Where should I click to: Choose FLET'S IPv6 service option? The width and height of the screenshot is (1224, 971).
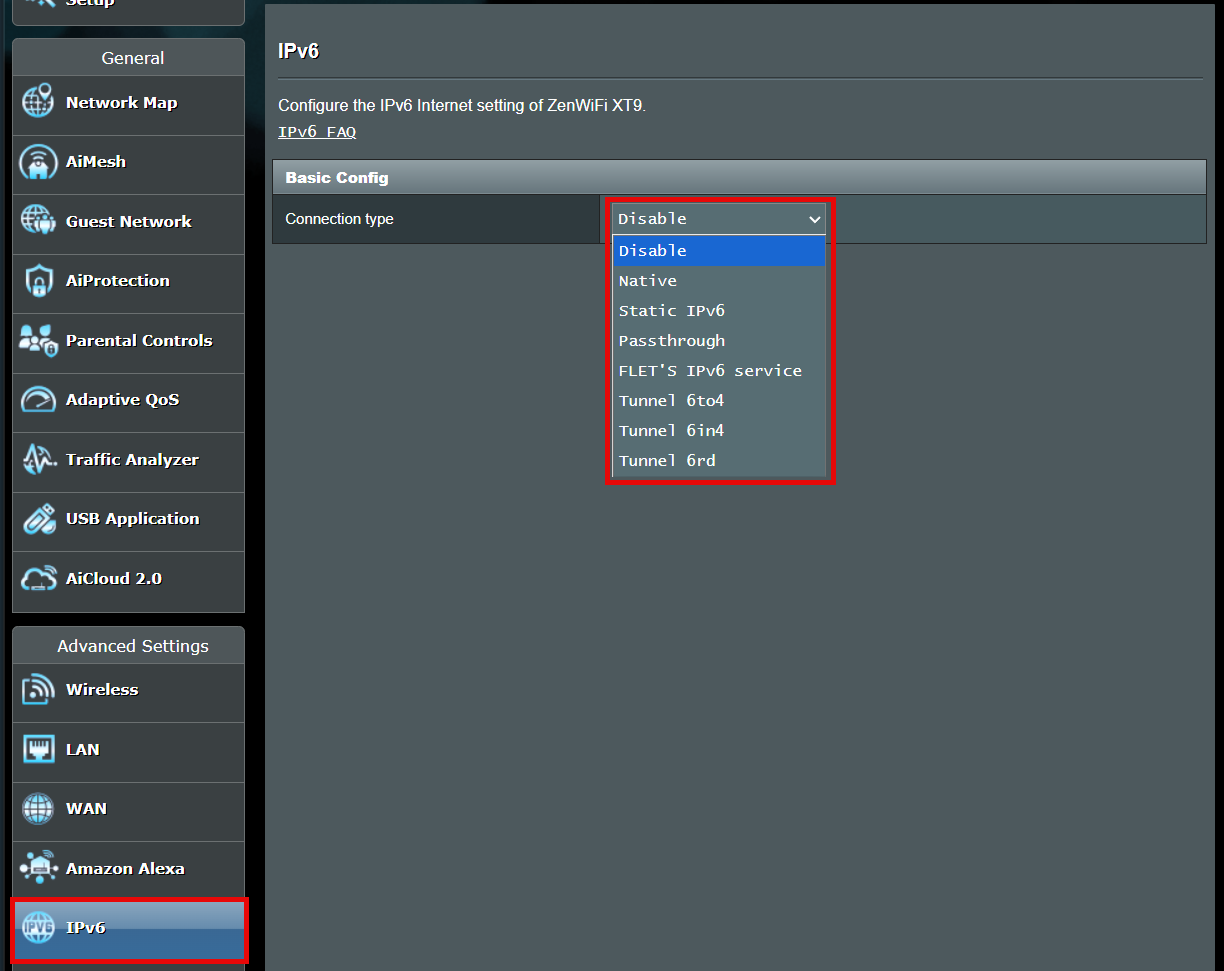[x=710, y=371]
